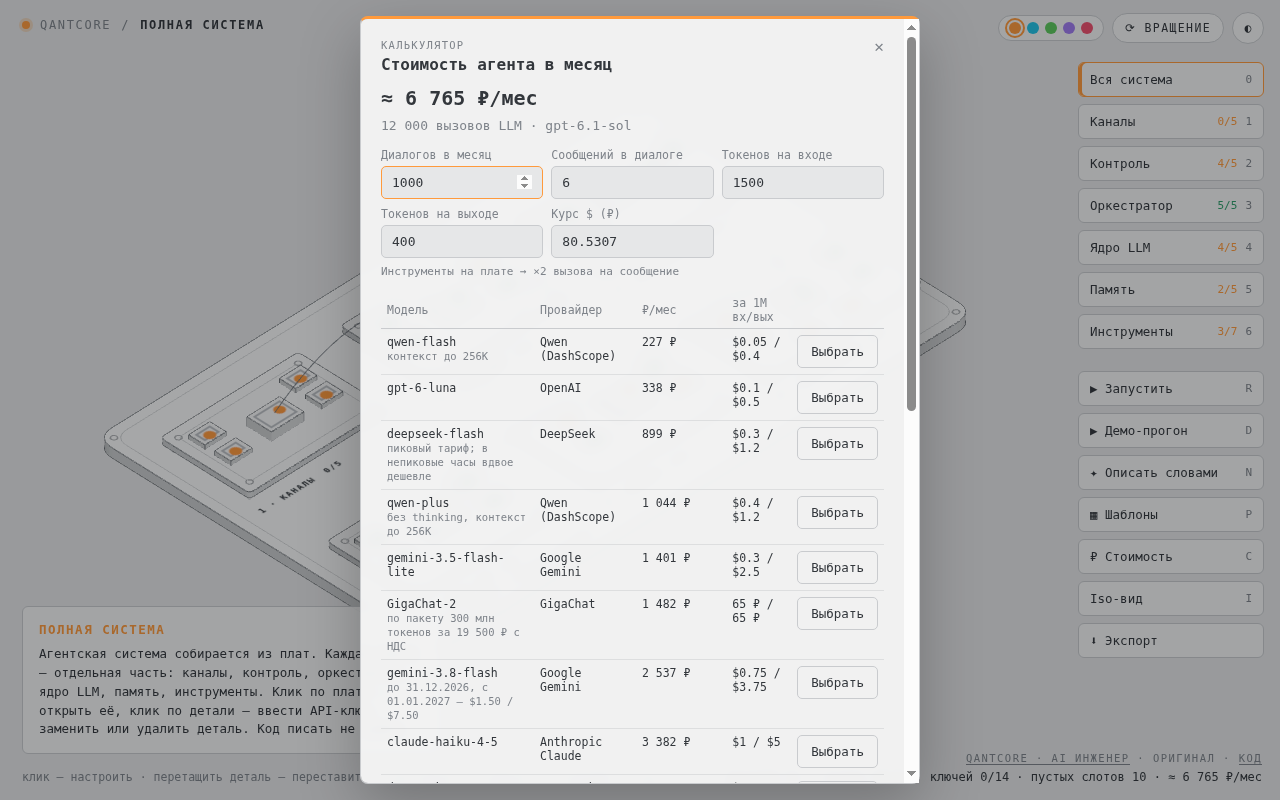Pick qwen-plus using Выбрать
This screenshot has height=800, width=1280.
tap(837, 512)
